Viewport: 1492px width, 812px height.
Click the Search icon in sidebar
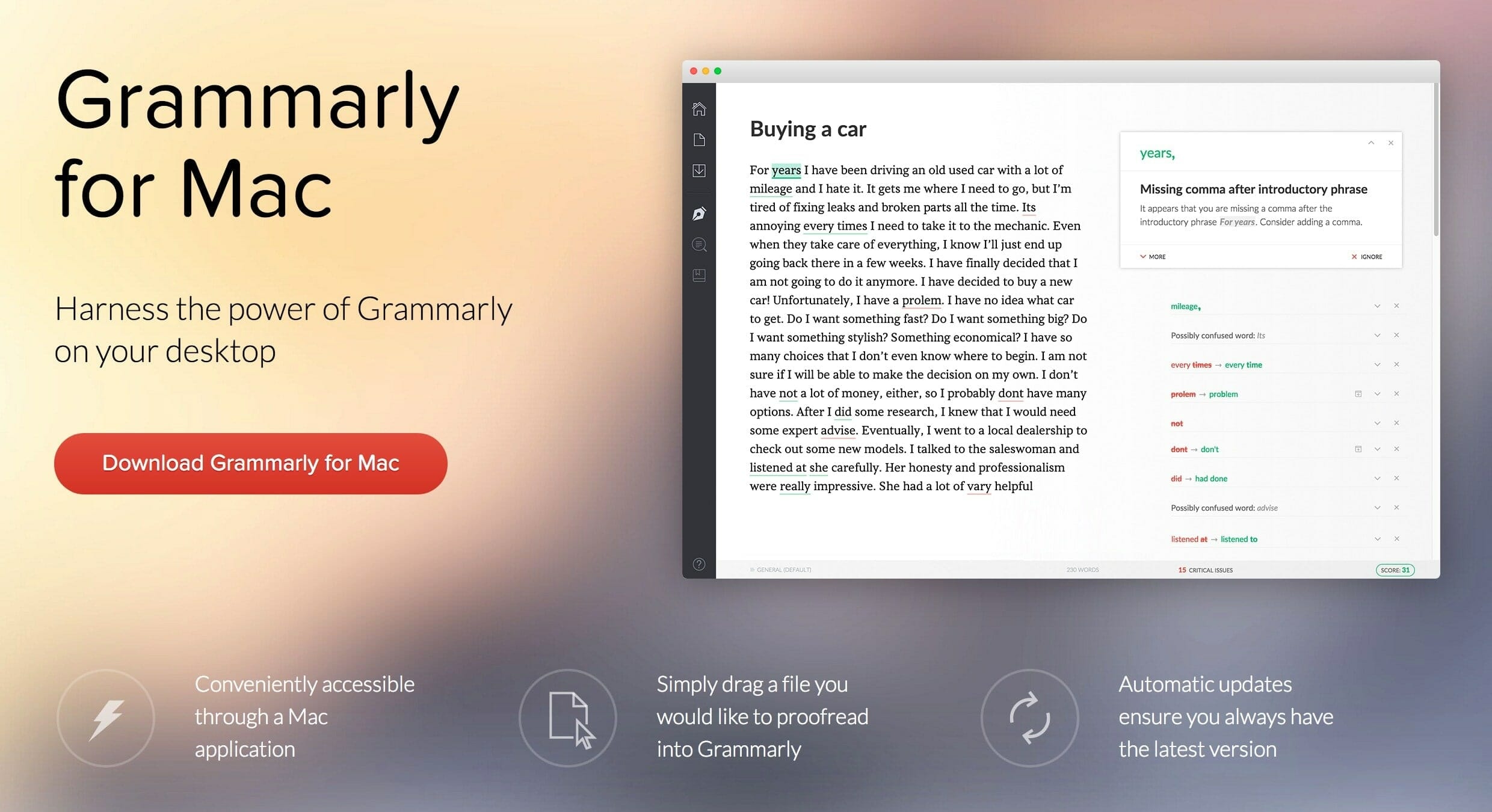click(x=700, y=245)
